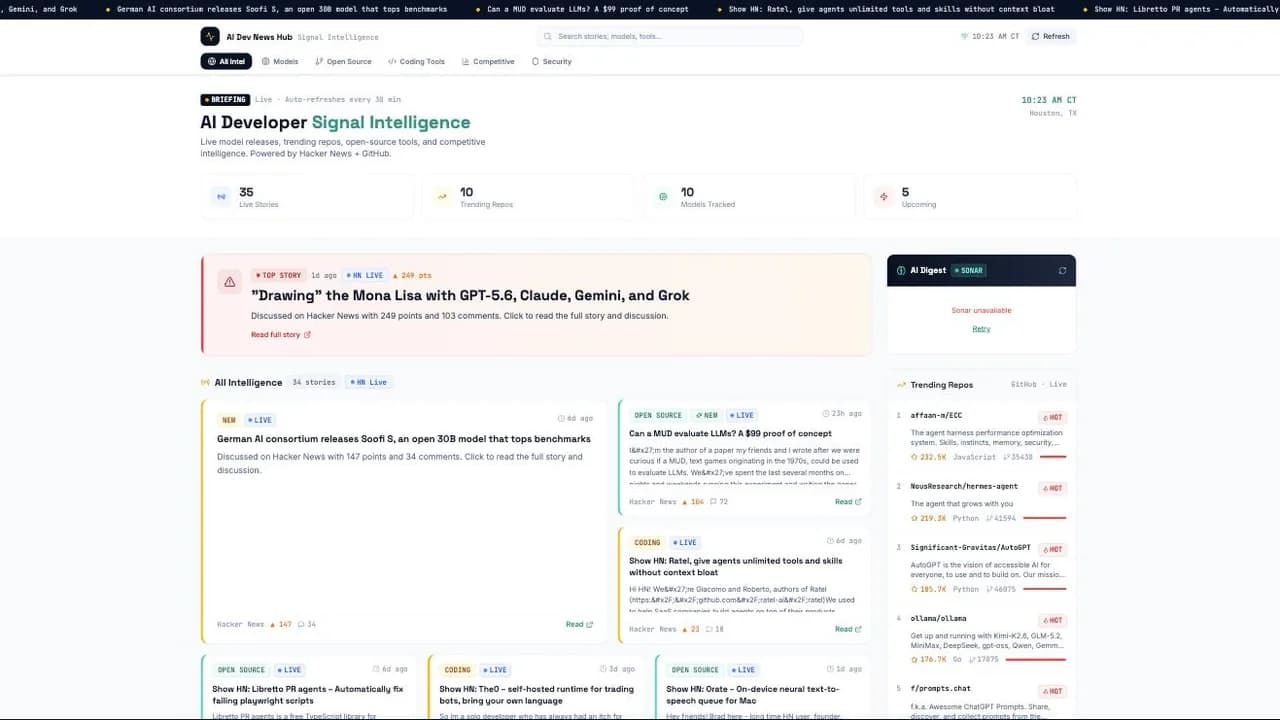Click Retry in AI Digest panel
This screenshot has width=1280, height=720.
click(981, 329)
